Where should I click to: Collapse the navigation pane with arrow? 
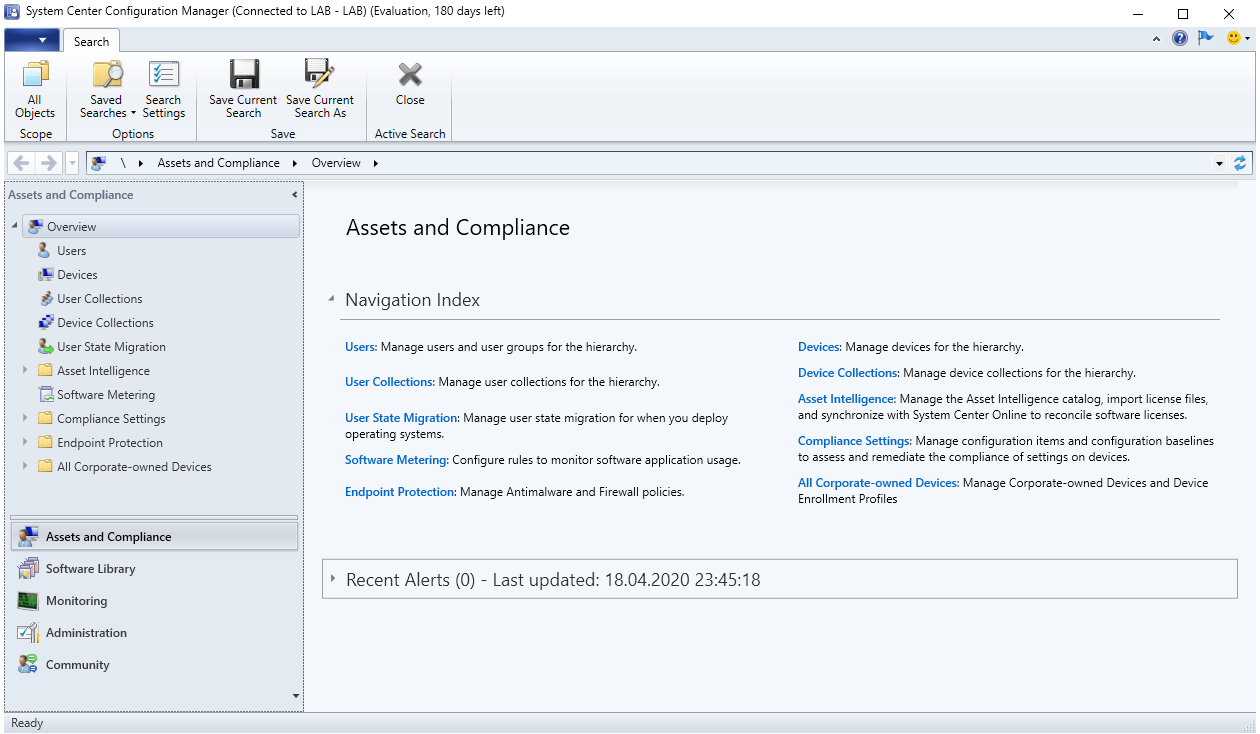(x=294, y=195)
